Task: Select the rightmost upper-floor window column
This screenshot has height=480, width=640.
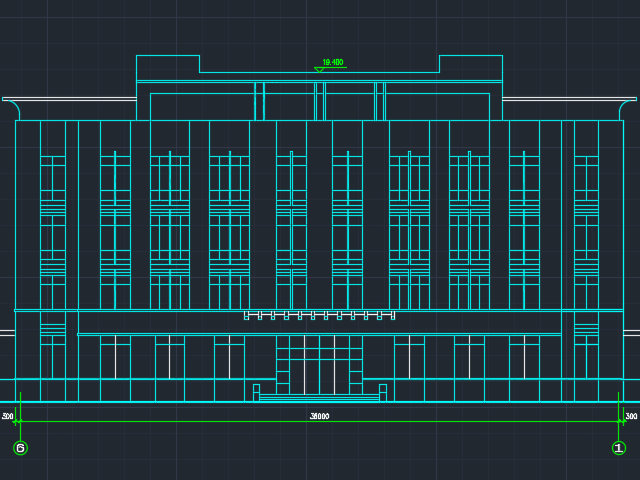Action: coord(586,230)
